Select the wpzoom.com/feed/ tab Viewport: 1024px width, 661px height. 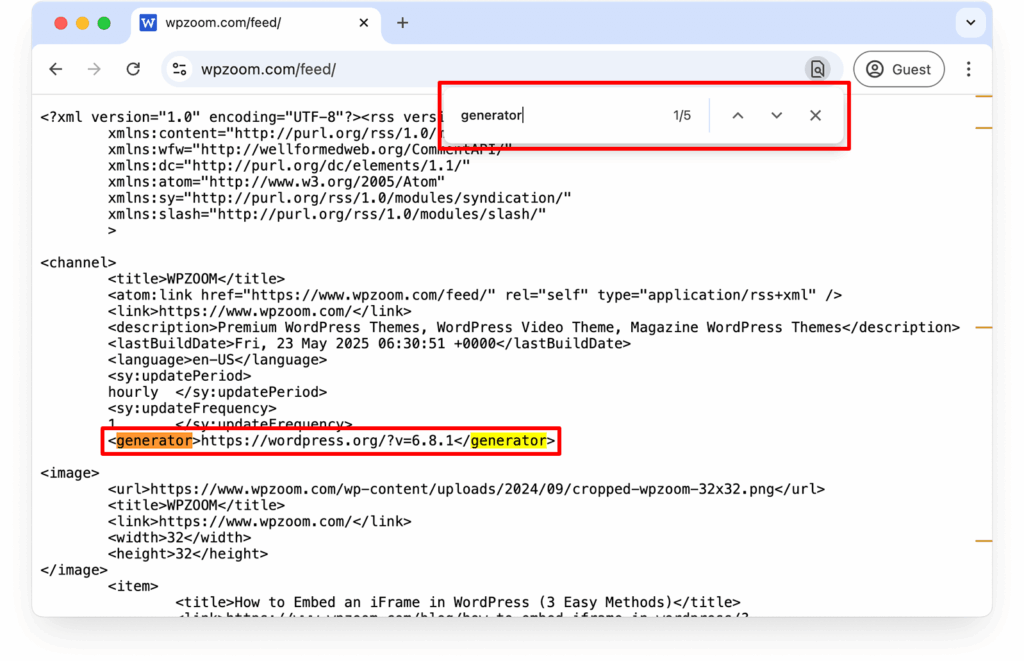pos(256,23)
